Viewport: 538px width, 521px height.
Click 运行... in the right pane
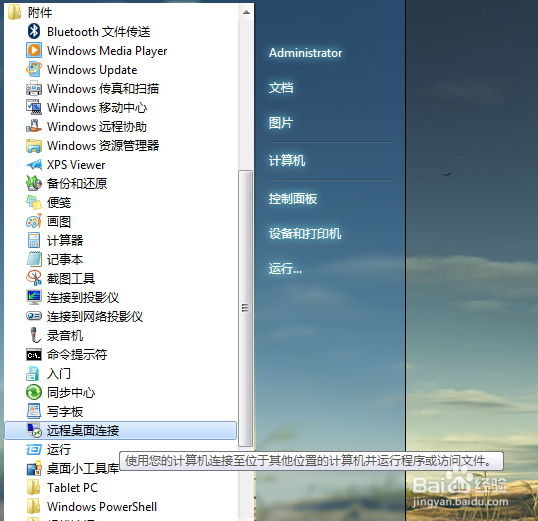pos(285,268)
